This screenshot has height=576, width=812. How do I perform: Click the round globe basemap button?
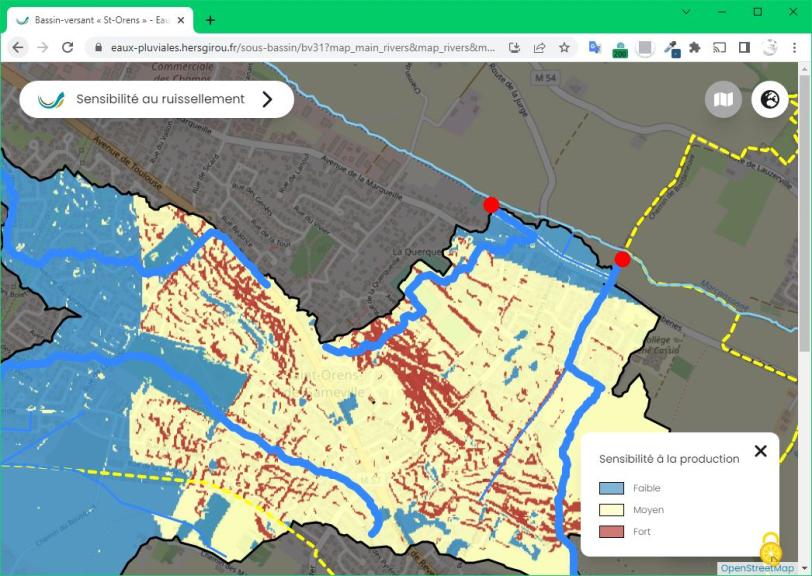(x=770, y=99)
